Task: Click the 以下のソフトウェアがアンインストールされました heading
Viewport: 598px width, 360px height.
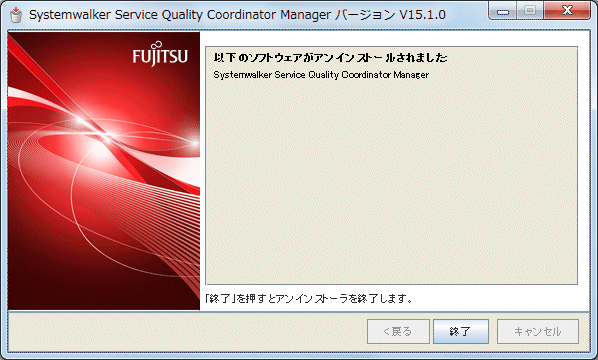Action: [330, 58]
